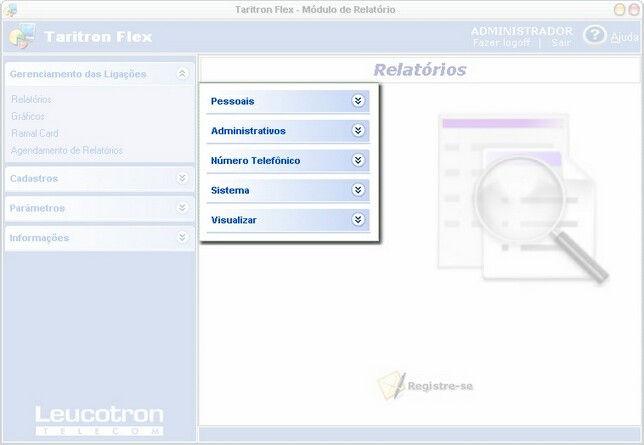
Task: Click the Registre-se link text
Action: point(440,386)
